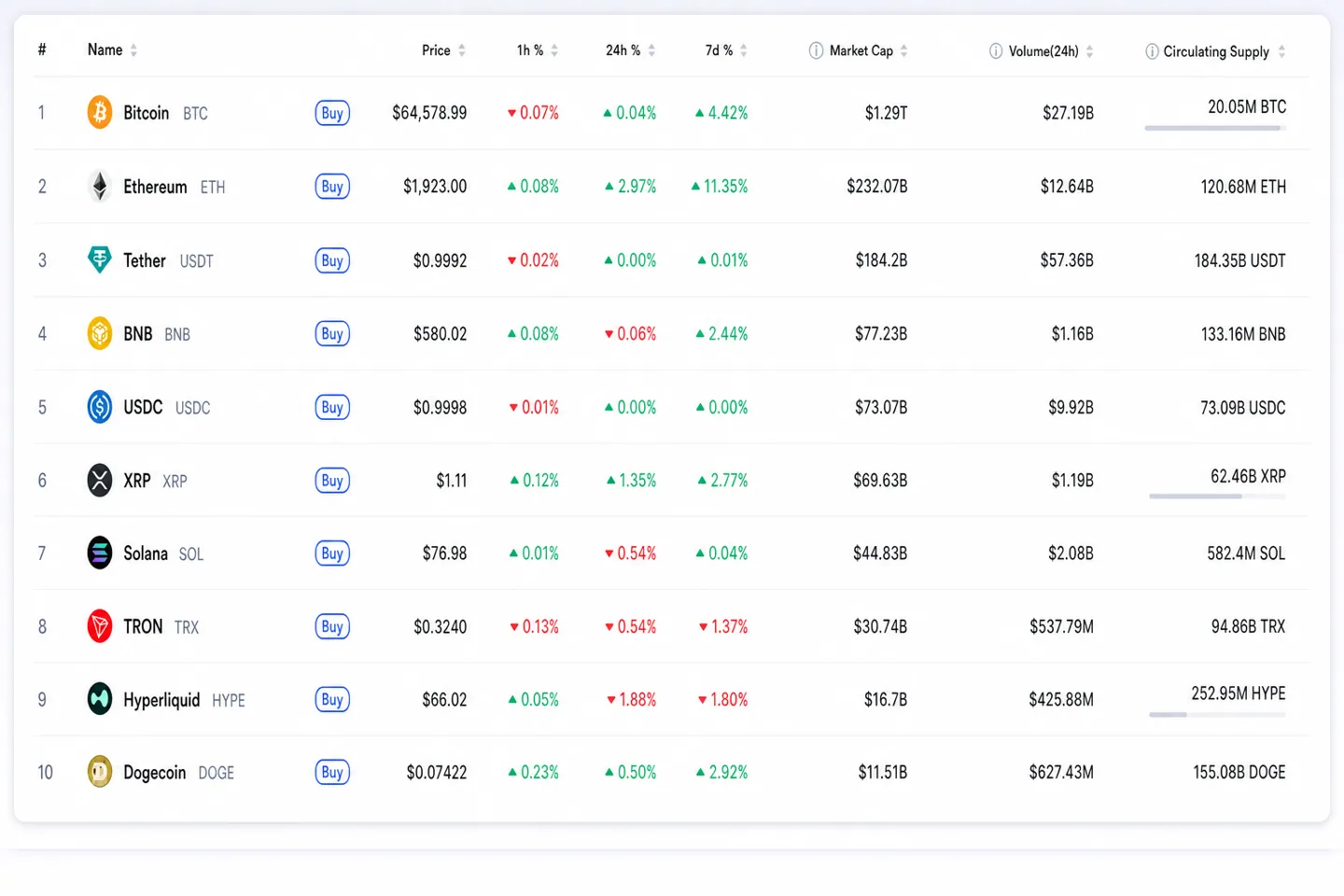Click the Ethereum coin logo icon

pyautogui.click(x=100, y=187)
